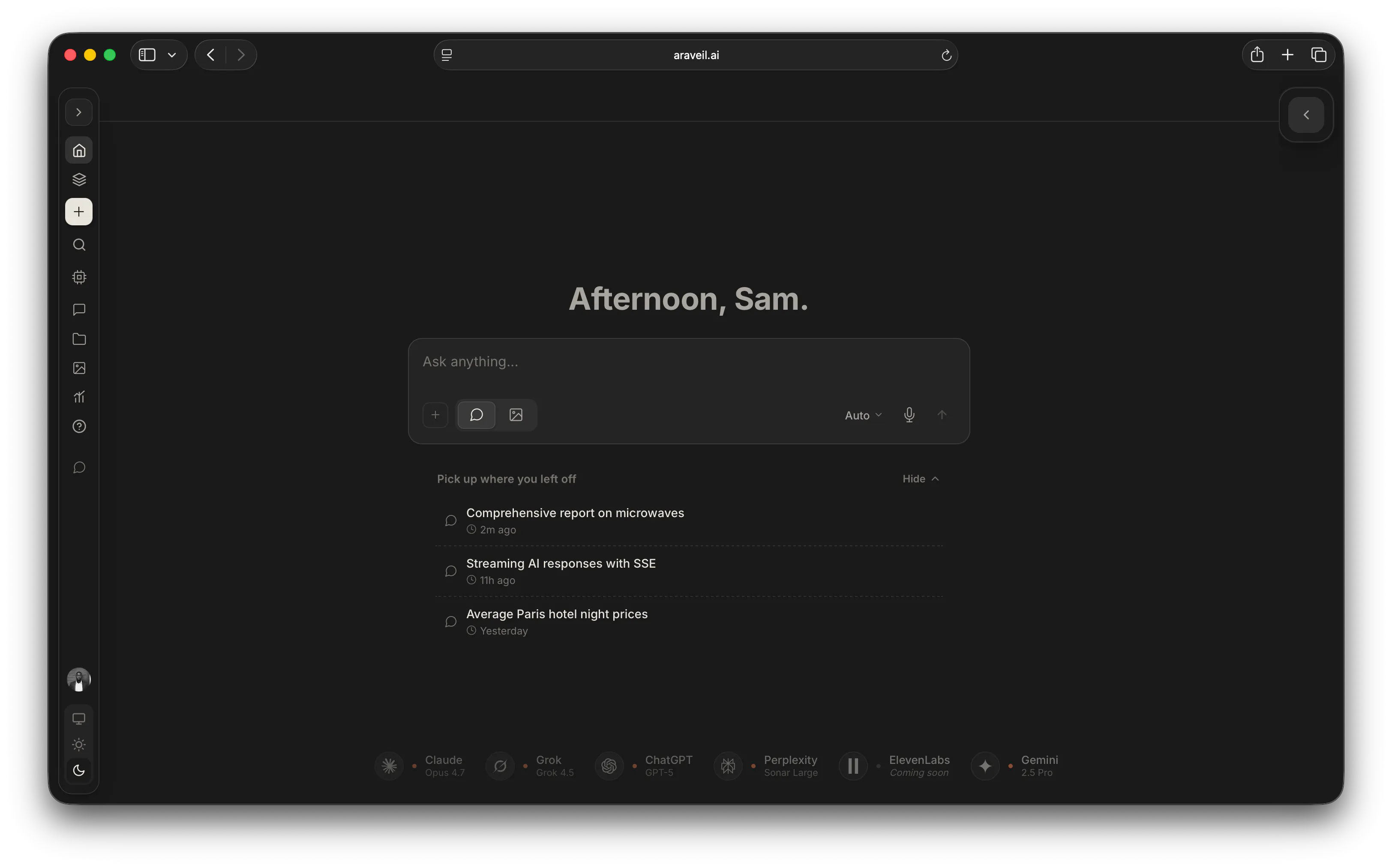Viewport: 1392px width, 868px height.
Task: Open right panel collapse chevron
Action: tap(1306, 115)
